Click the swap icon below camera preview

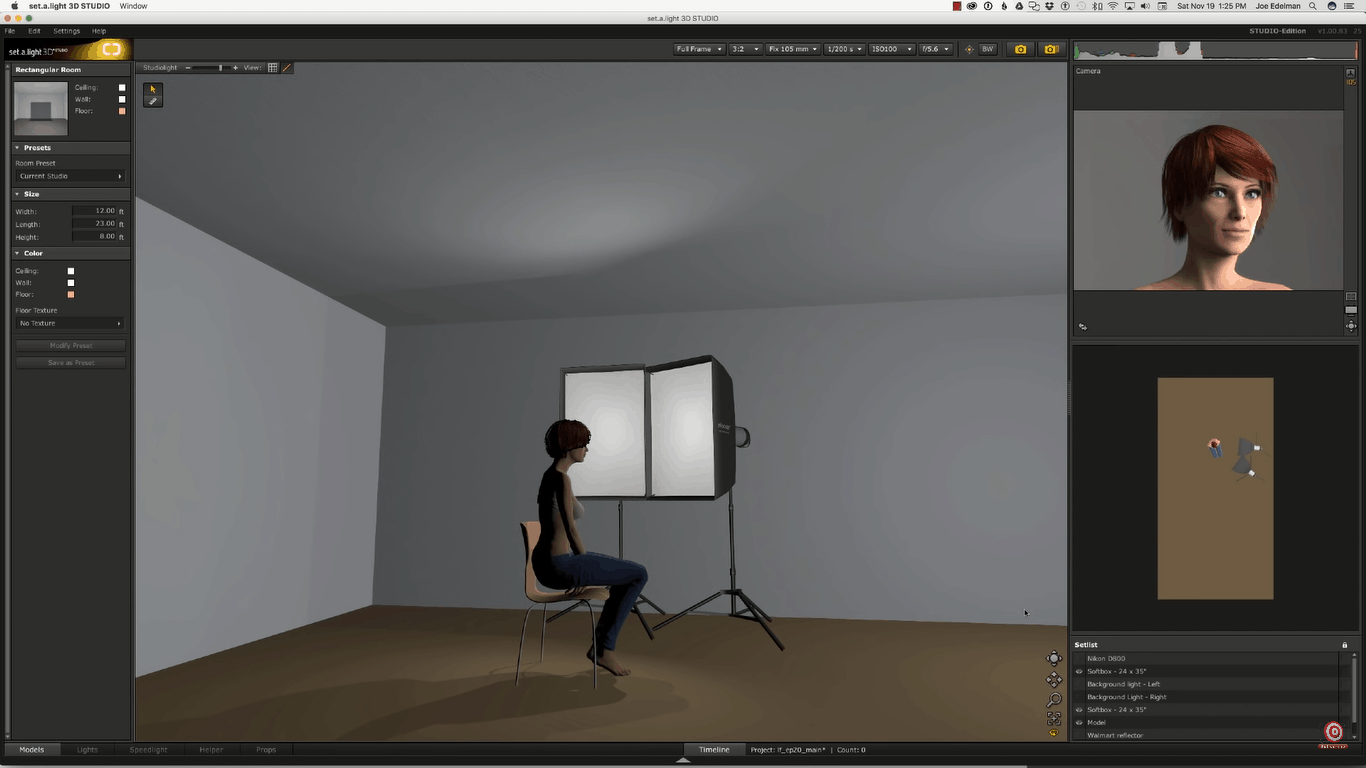tap(1082, 327)
